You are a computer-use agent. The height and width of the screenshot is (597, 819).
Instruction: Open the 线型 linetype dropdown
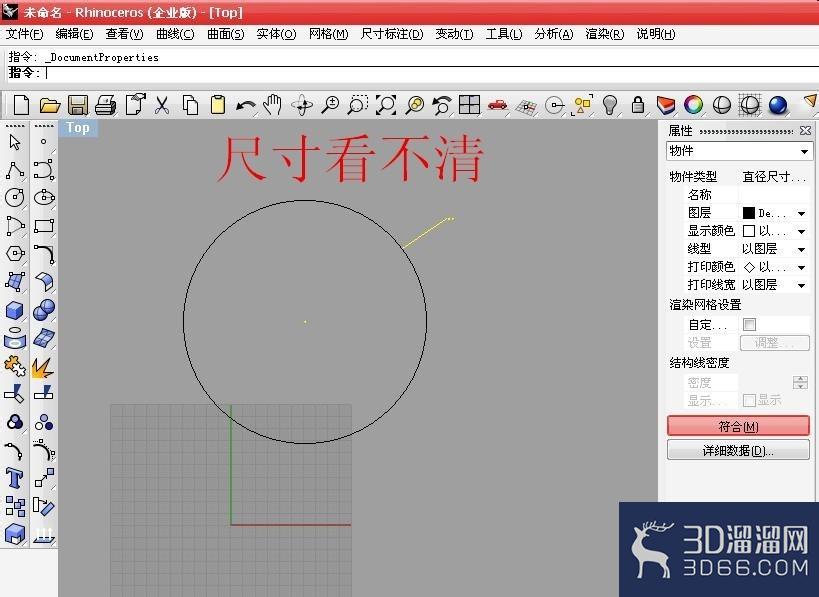click(x=801, y=249)
